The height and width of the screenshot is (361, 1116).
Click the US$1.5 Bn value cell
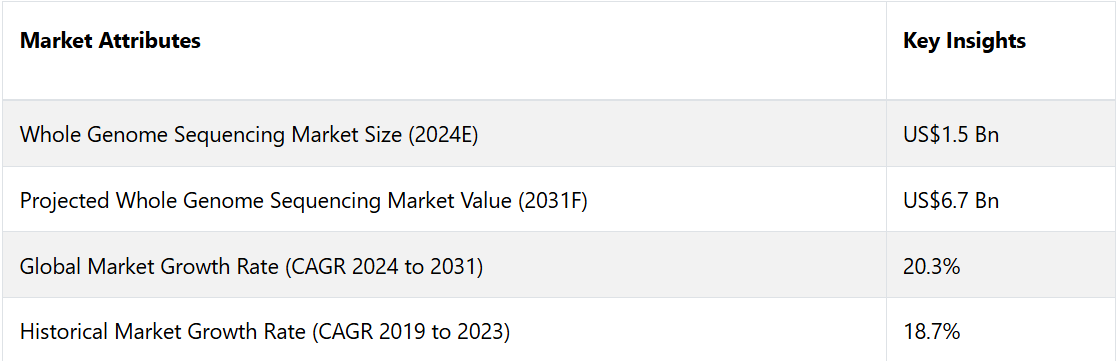pos(951,134)
